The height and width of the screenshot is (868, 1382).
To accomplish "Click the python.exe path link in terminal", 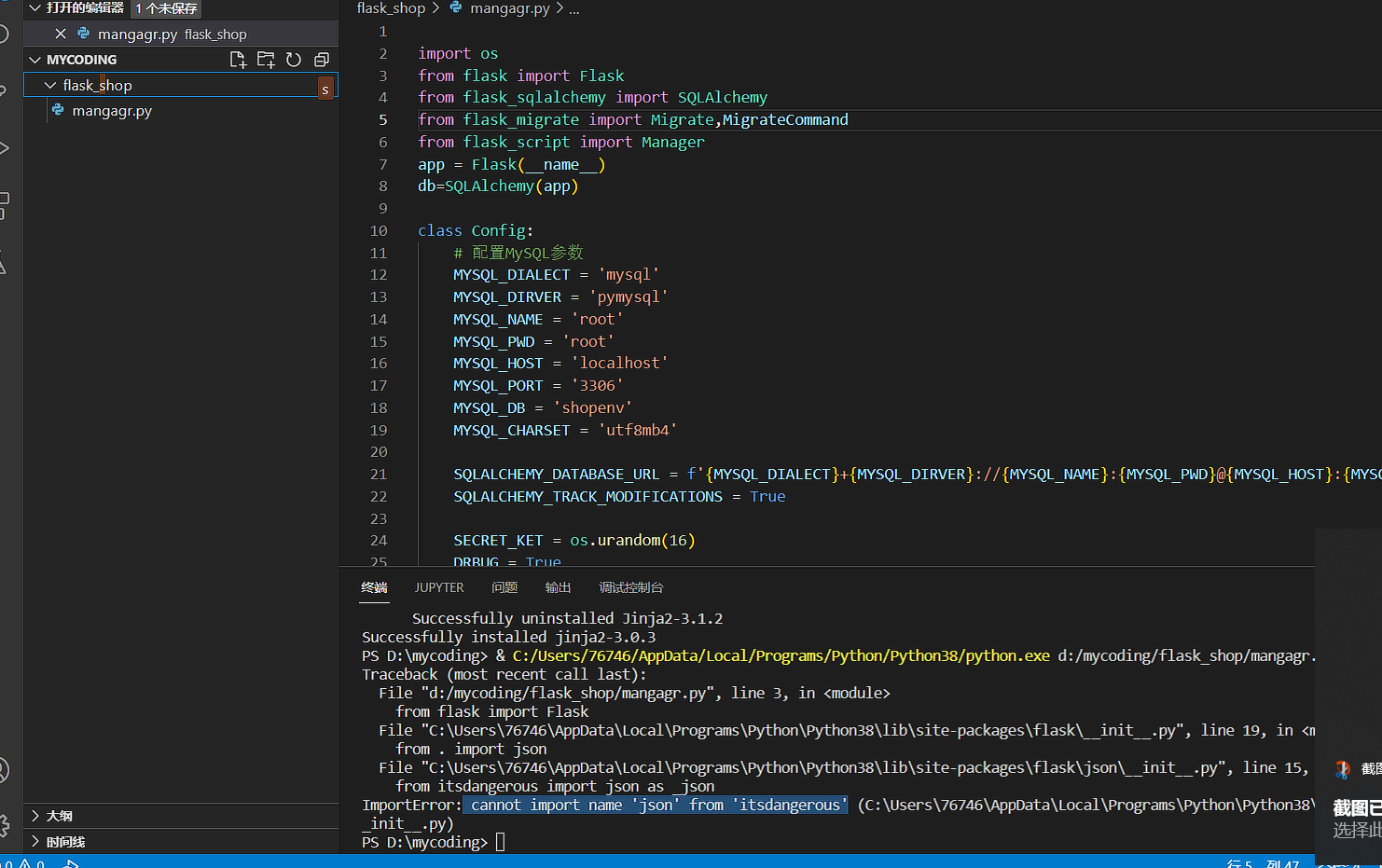I will [781, 655].
